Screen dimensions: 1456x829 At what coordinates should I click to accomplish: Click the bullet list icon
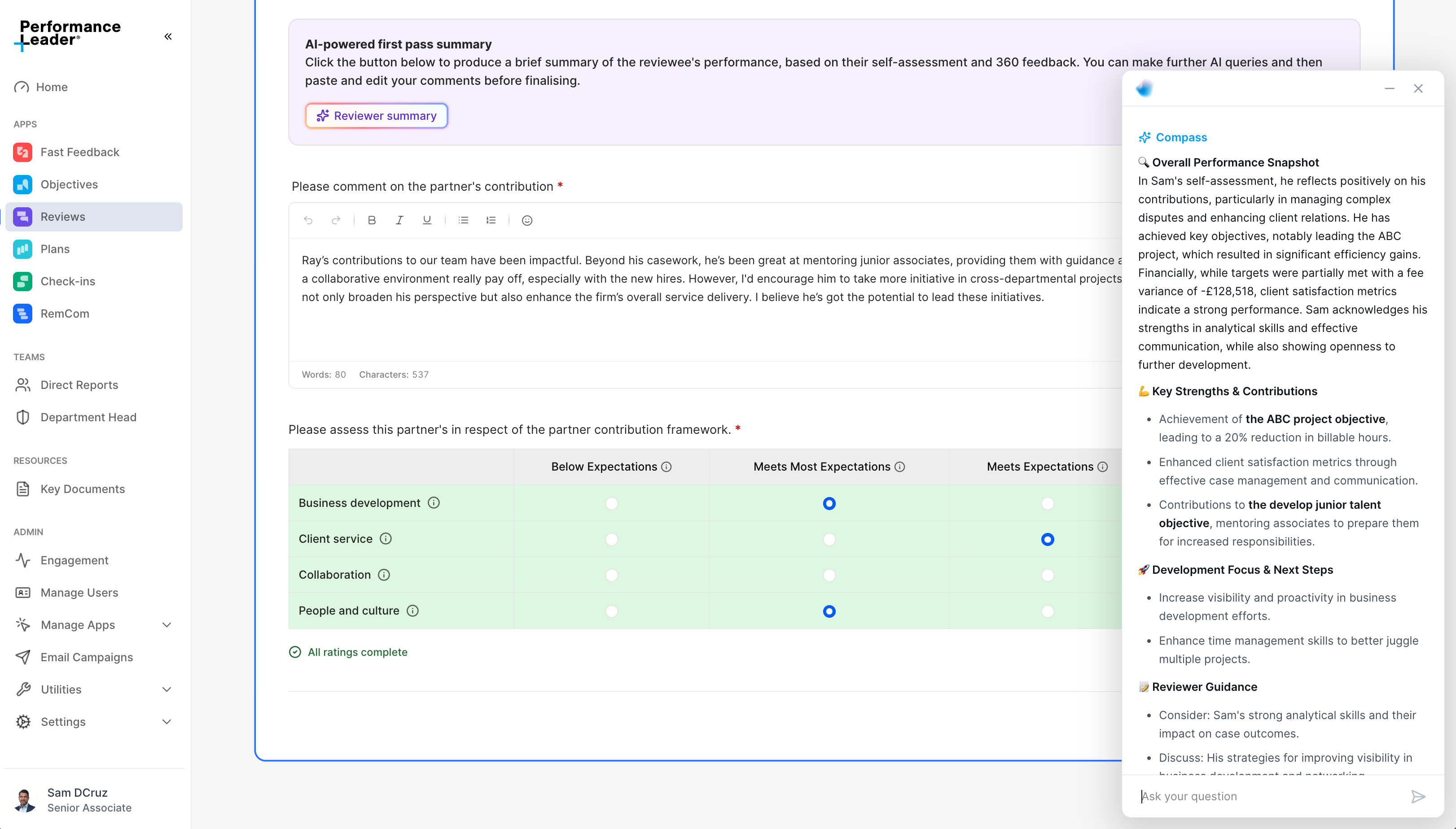tap(463, 220)
